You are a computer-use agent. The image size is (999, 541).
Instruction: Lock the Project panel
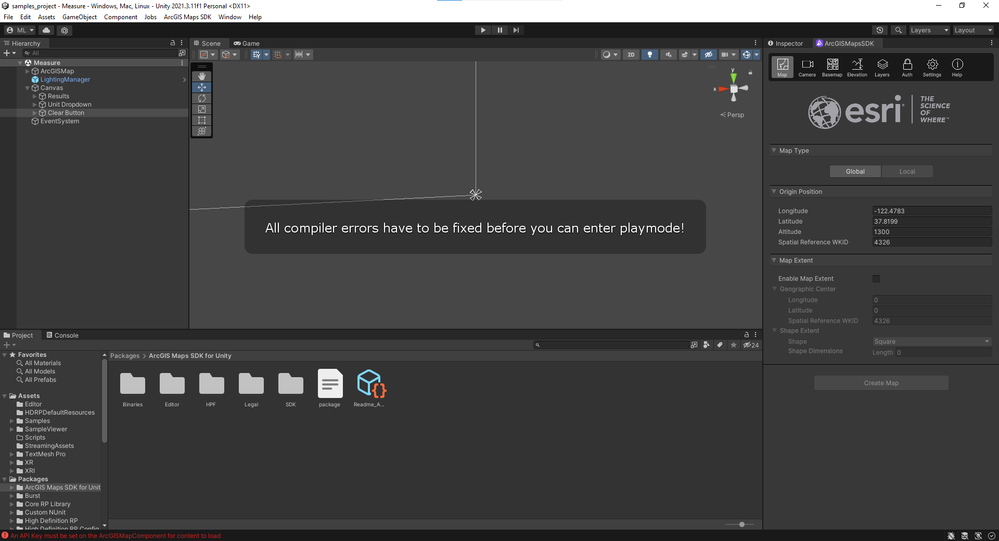coord(746,335)
